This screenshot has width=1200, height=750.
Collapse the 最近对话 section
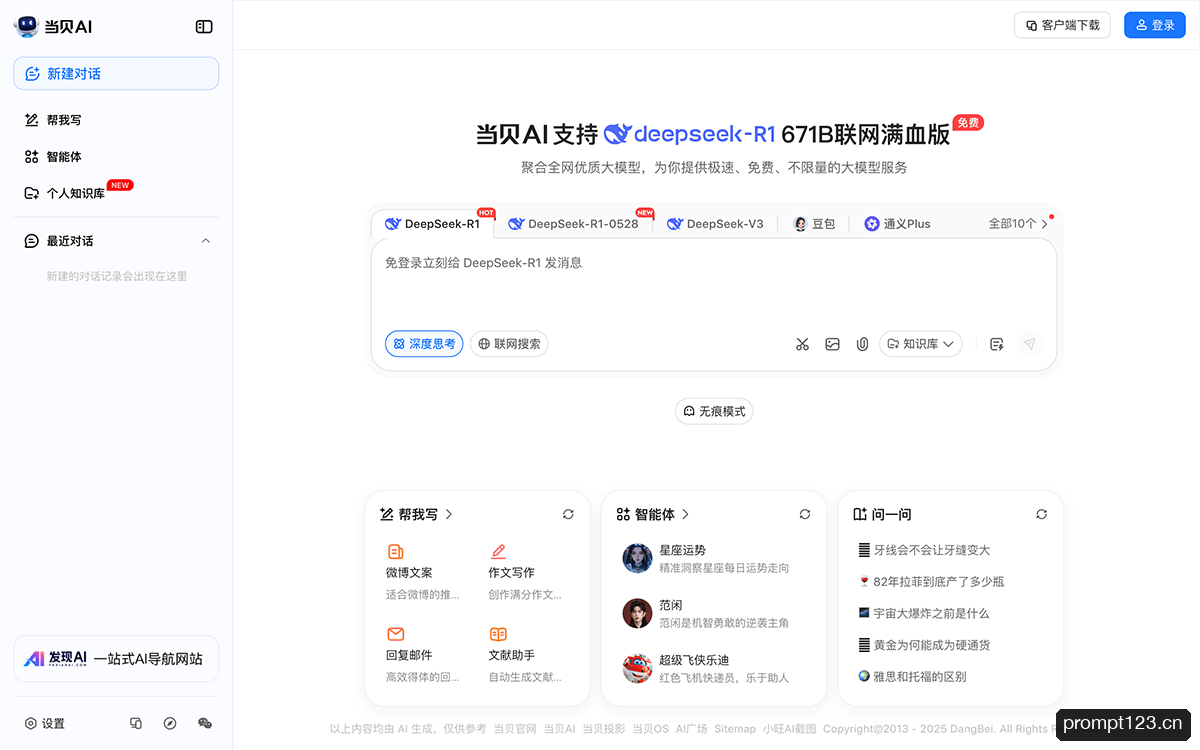tap(206, 241)
